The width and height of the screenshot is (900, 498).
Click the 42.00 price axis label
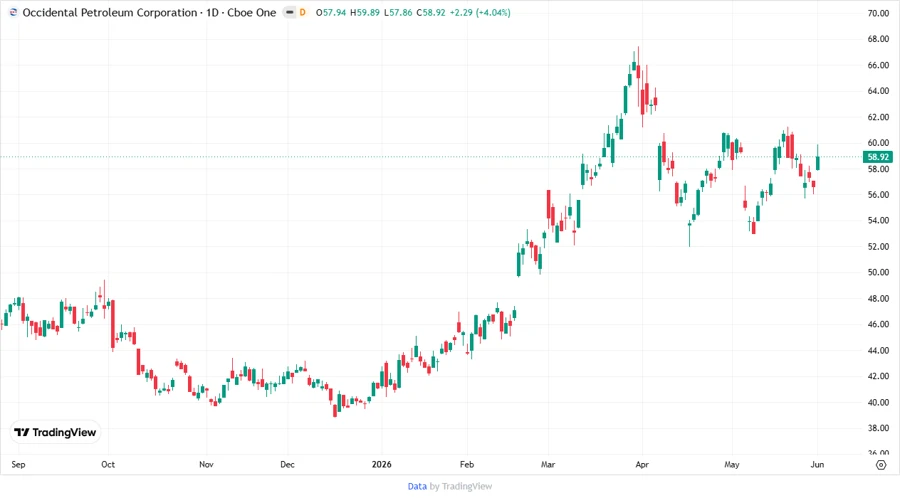pyautogui.click(x=878, y=376)
